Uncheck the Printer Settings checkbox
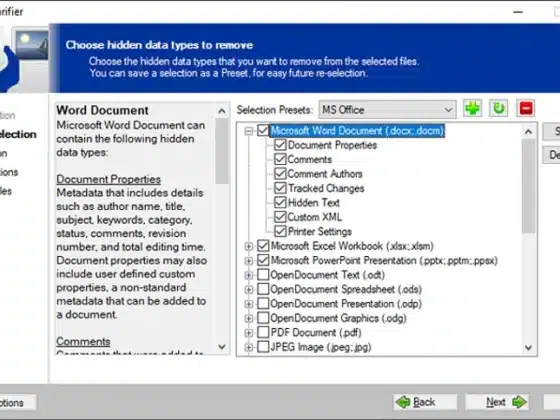The image size is (560, 420). 280,231
